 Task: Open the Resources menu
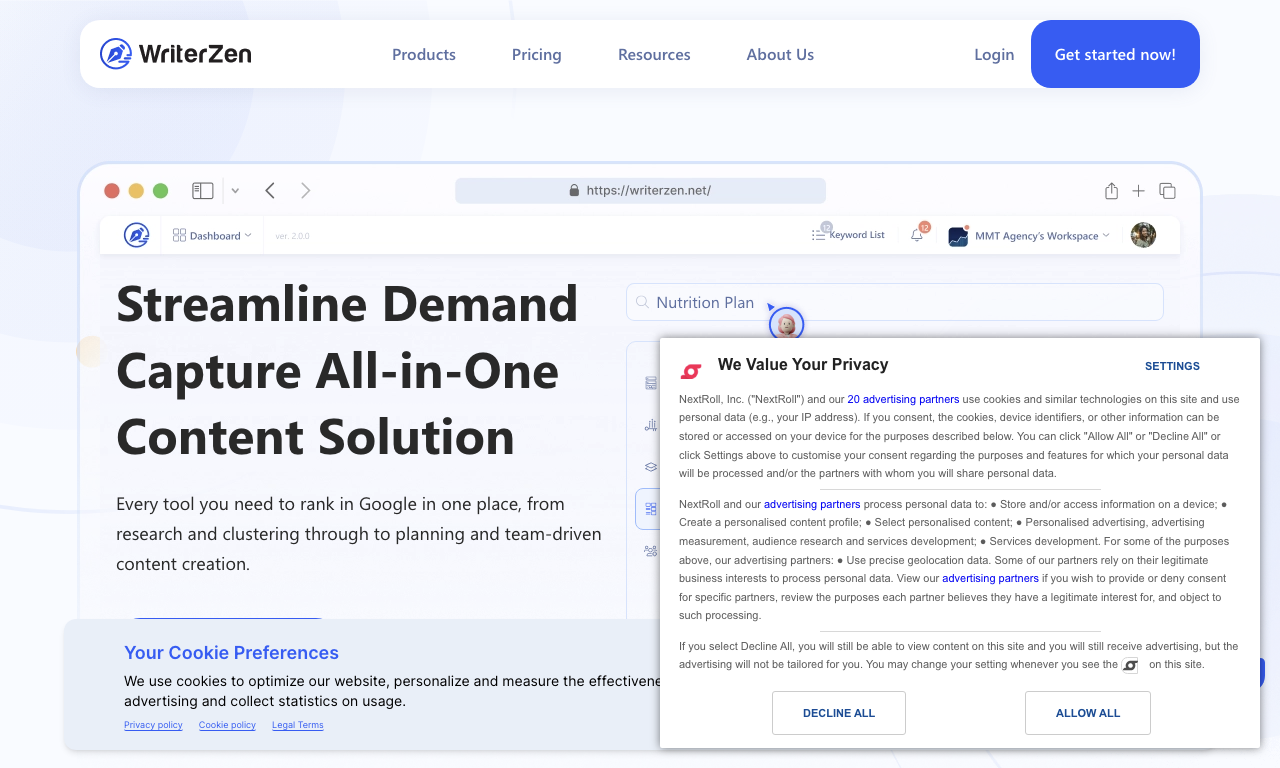(x=654, y=55)
